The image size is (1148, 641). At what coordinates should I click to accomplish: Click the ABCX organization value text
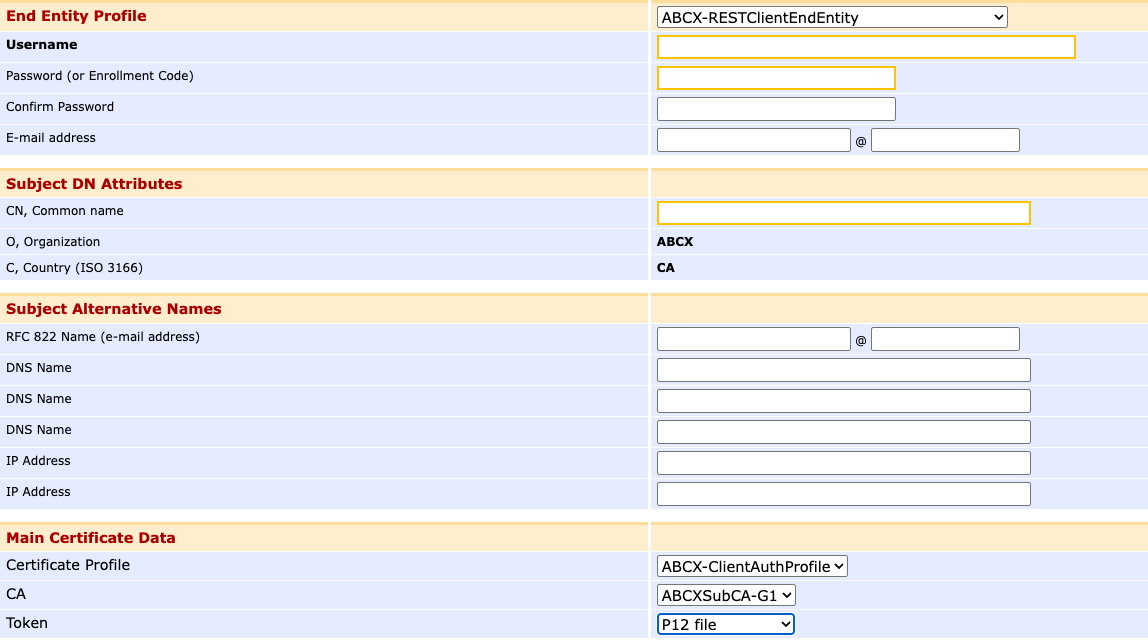pos(675,242)
